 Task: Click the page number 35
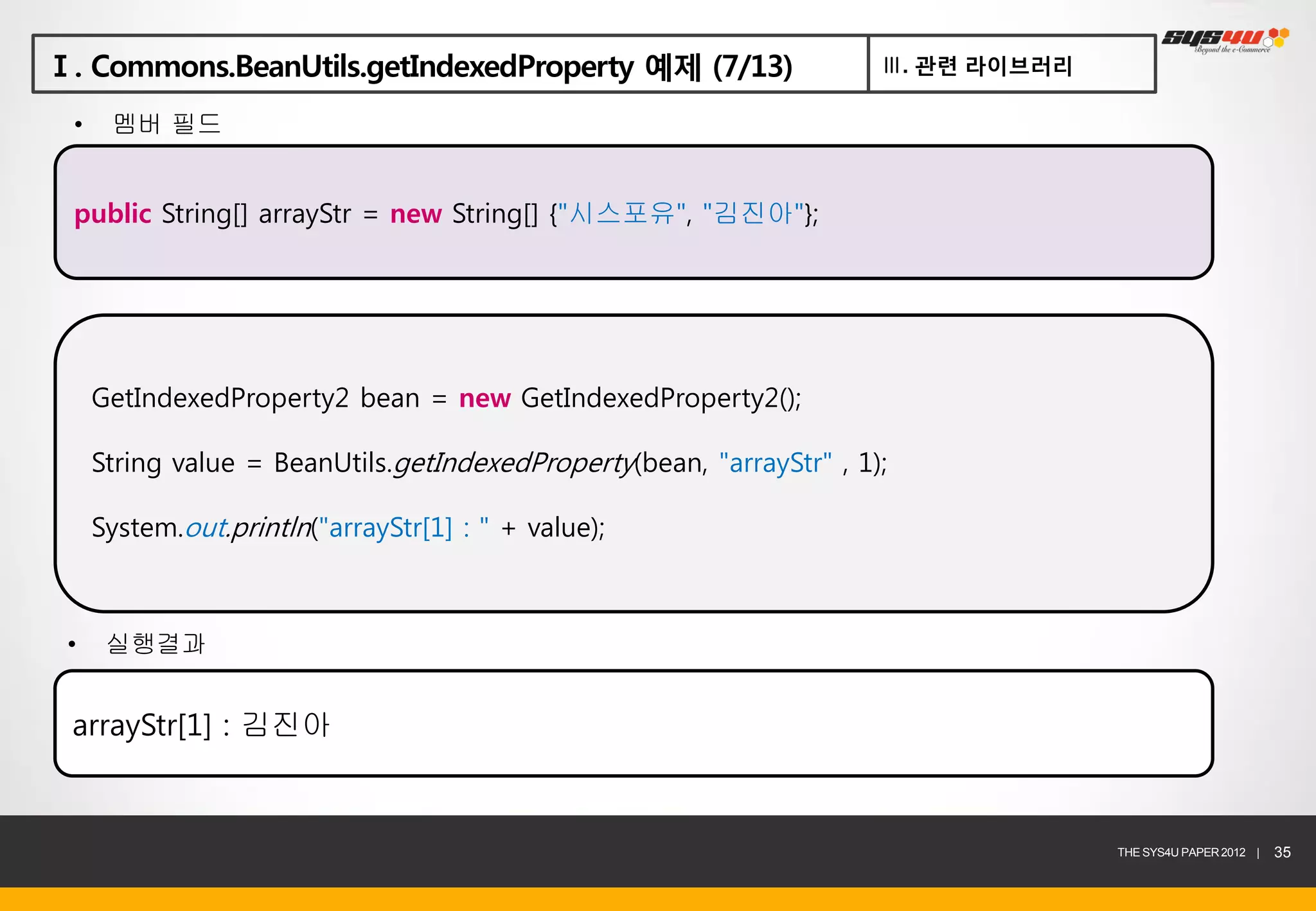(x=1283, y=852)
